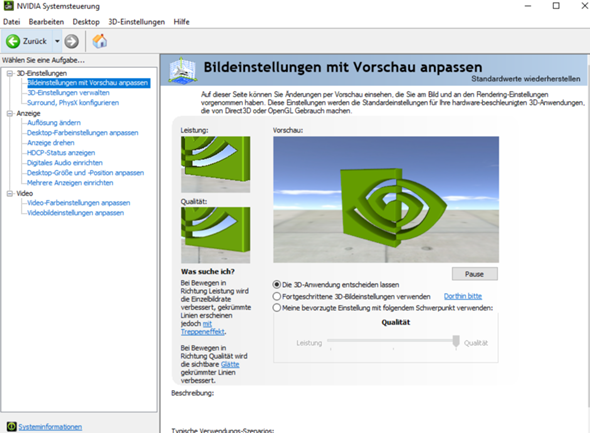Open the 3D-Einstellungen menu
590x433 pixels.
136,22
